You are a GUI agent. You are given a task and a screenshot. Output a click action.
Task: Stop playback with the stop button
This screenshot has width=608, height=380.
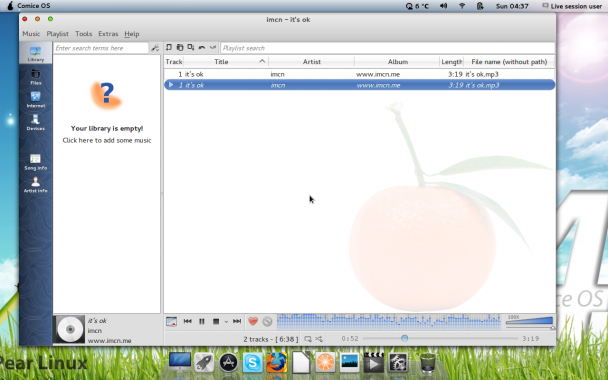pos(216,321)
